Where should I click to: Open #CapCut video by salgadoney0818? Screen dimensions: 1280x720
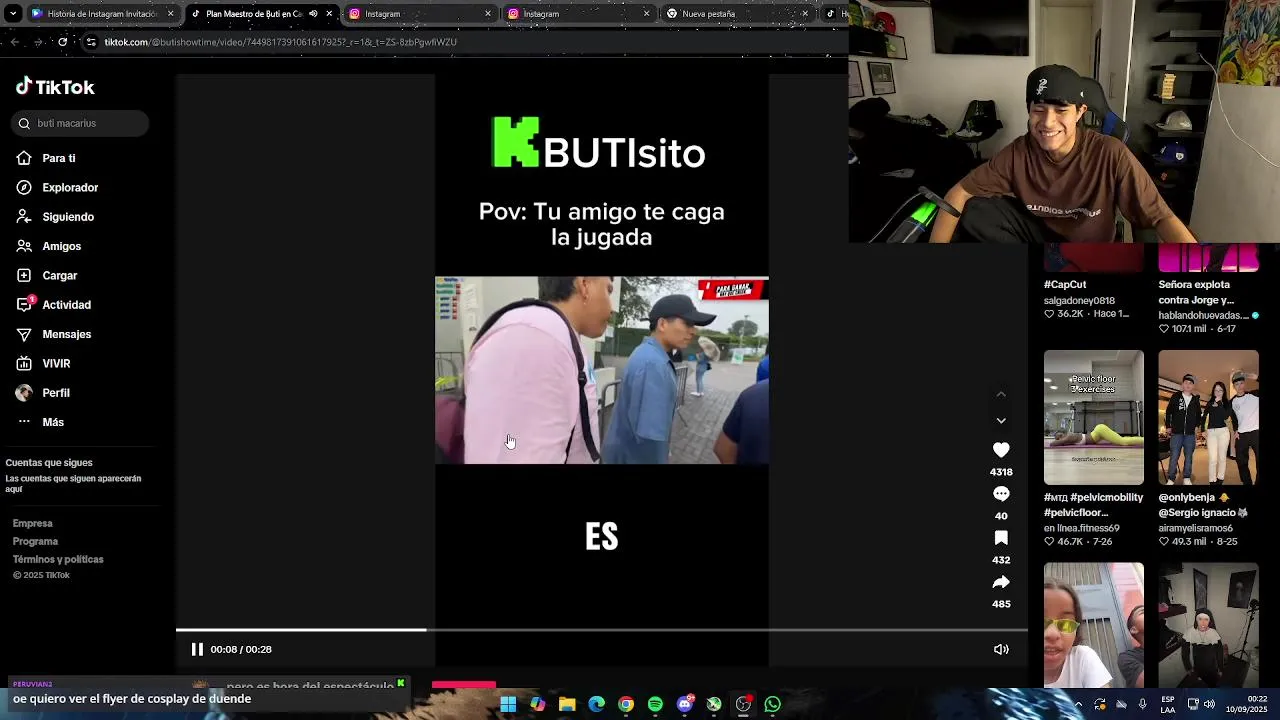point(1094,258)
